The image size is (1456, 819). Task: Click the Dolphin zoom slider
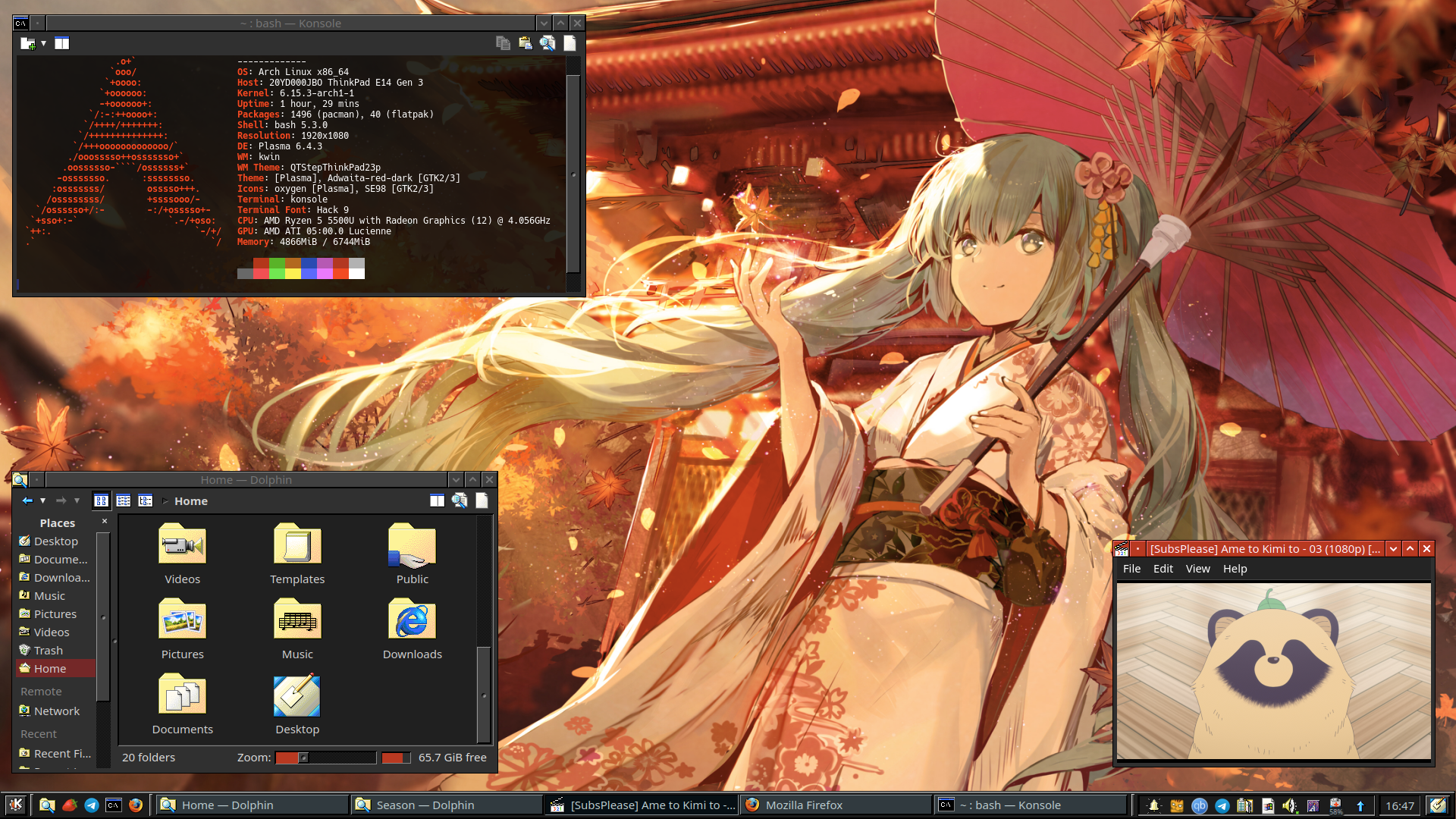click(x=325, y=757)
